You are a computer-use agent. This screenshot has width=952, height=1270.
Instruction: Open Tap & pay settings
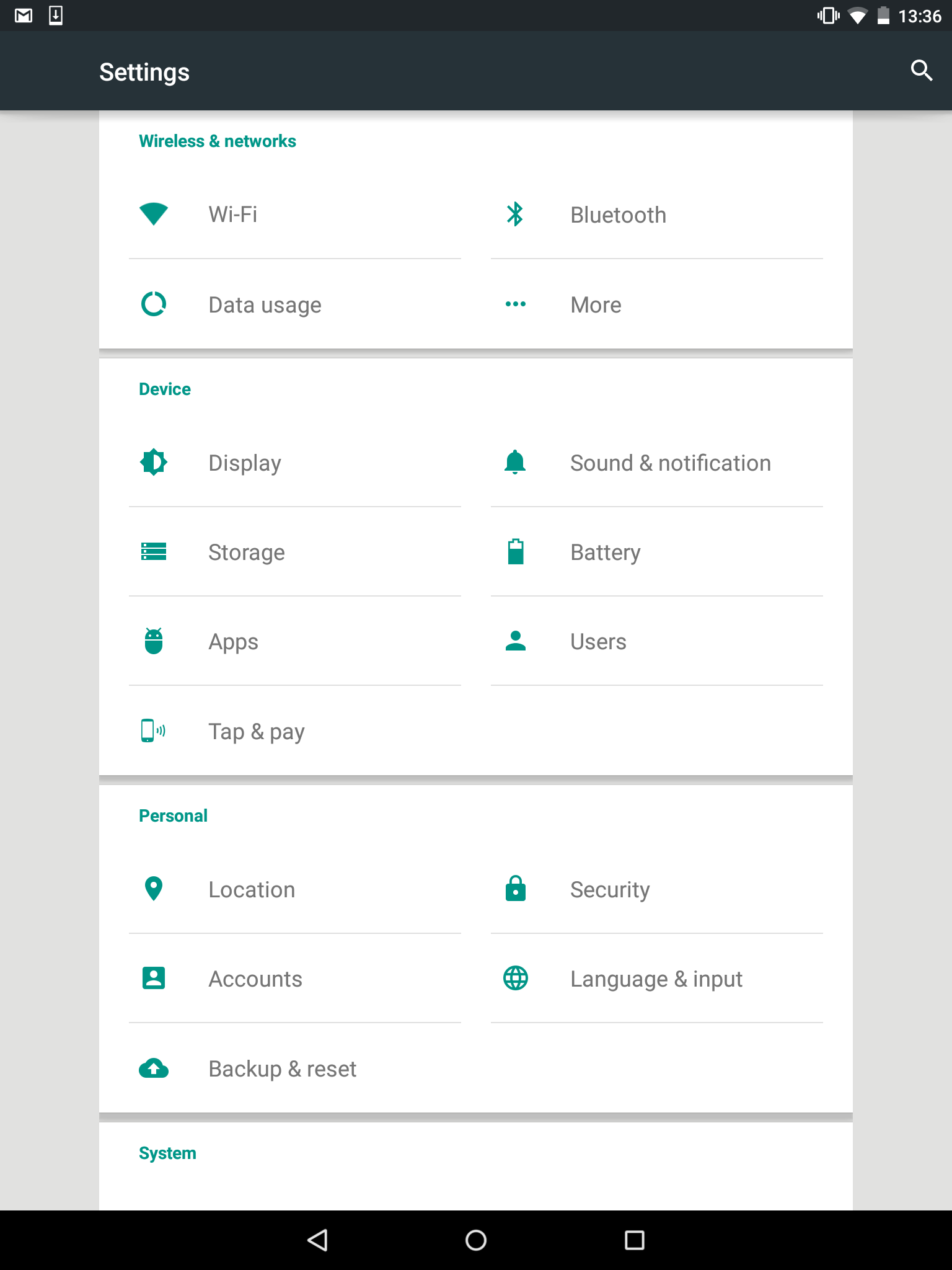(x=295, y=730)
